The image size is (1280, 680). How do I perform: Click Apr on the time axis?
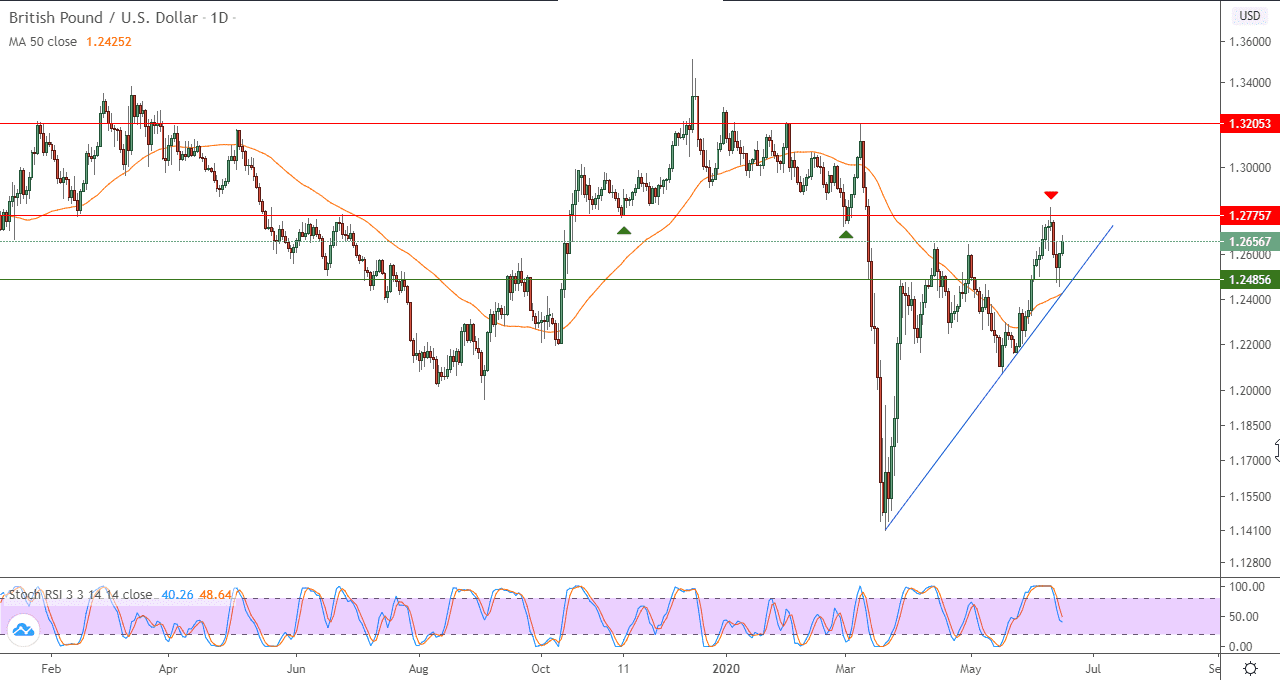click(x=167, y=667)
